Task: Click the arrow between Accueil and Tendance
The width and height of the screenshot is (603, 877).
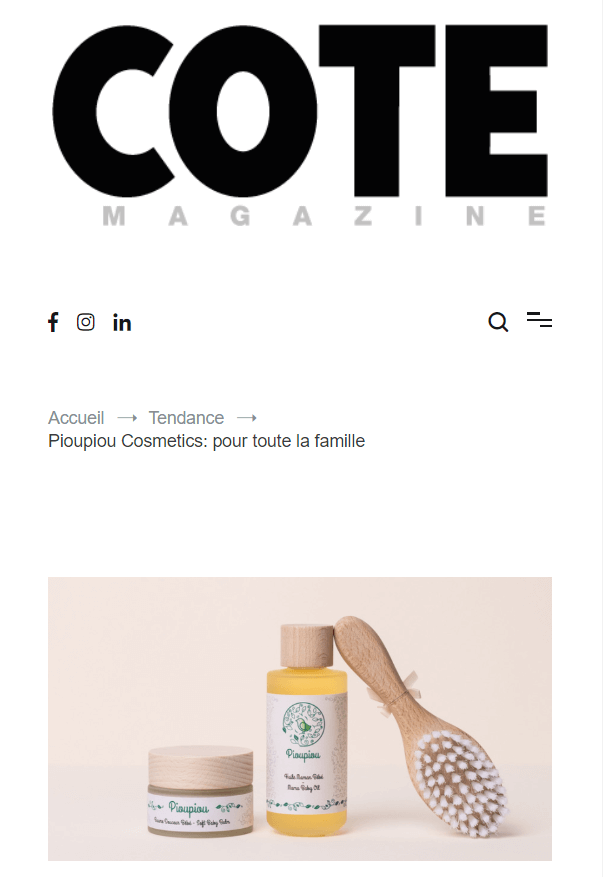Action: (127, 418)
